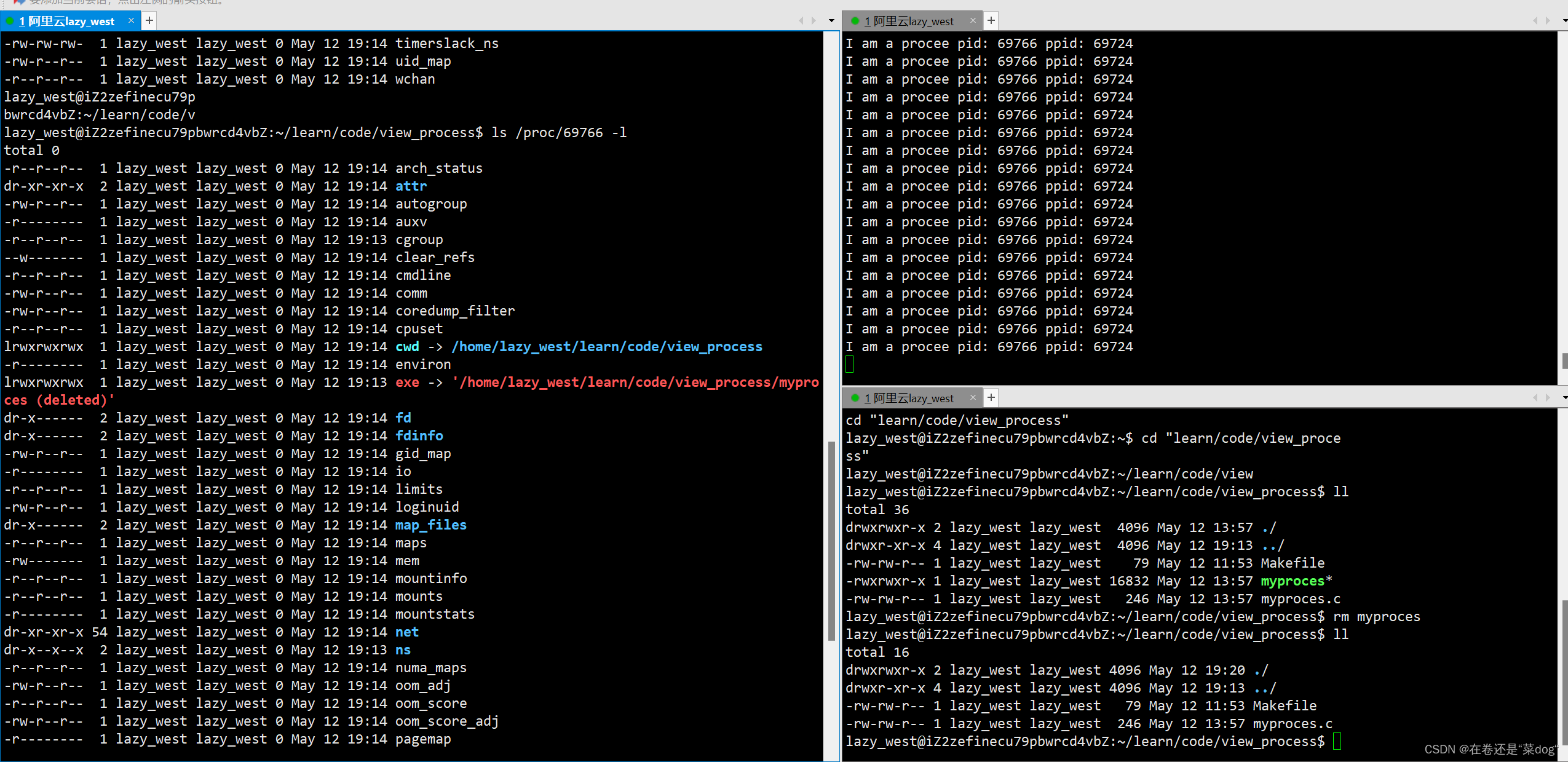The height and width of the screenshot is (762, 1568).
Task: Click the red 'exe' symlink name
Action: click(407, 382)
